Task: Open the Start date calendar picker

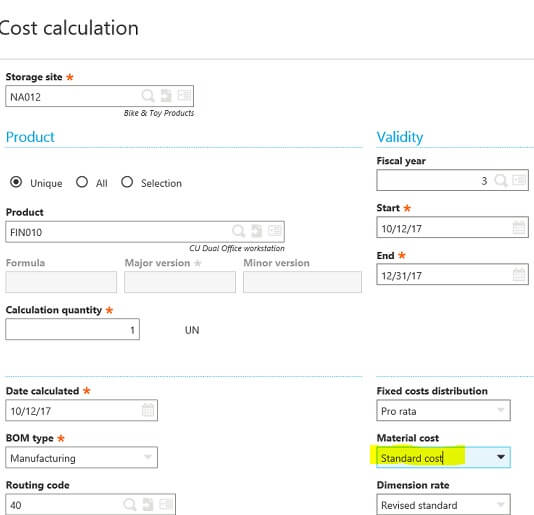Action: (x=519, y=228)
